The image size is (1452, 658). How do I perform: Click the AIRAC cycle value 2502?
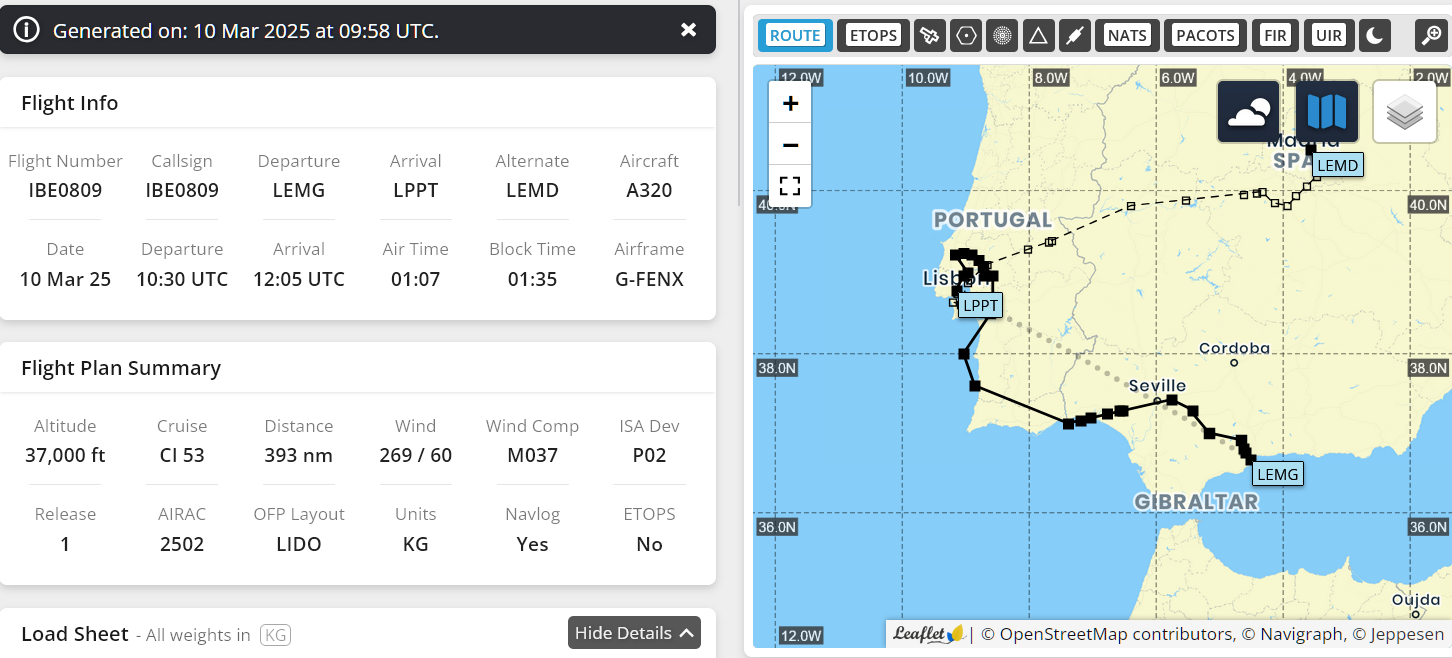coord(182,544)
